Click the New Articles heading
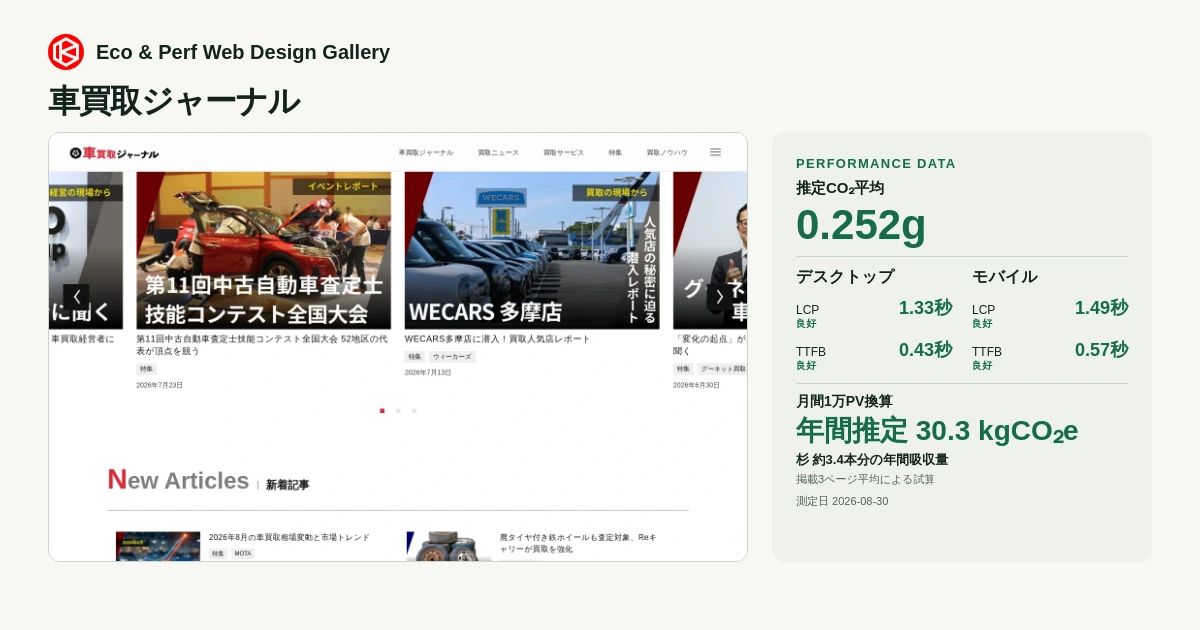This screenshot has width=1200, height=630. (178, 480)
